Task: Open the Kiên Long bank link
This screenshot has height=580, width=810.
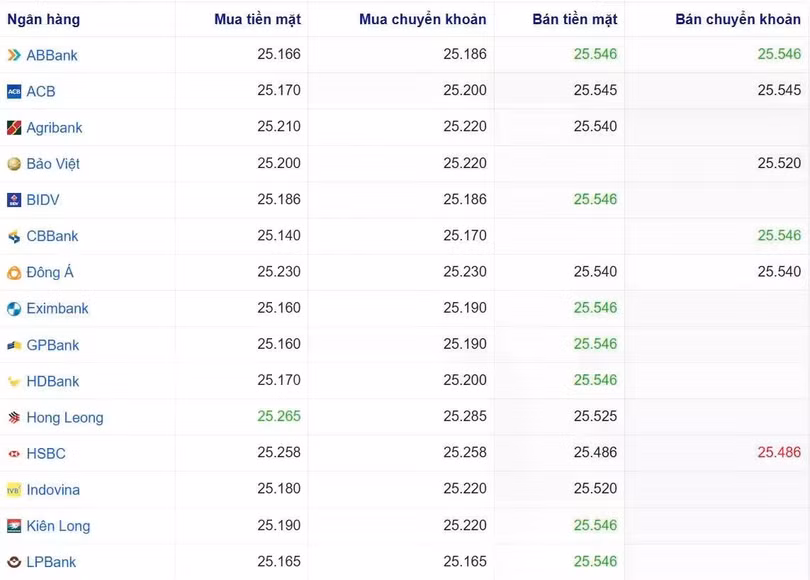Action: click(x=58, y=526)
